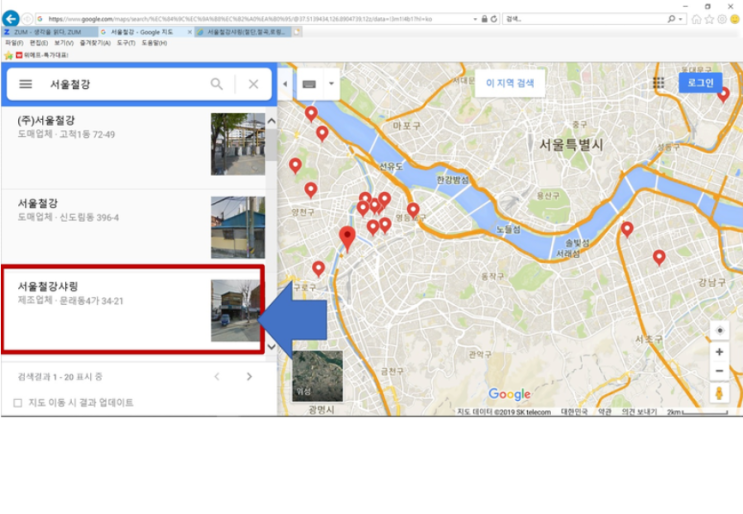This screenshot has width=743, height=514.
Task: Click the 서울철강 Maps search field
Action: 126,84
